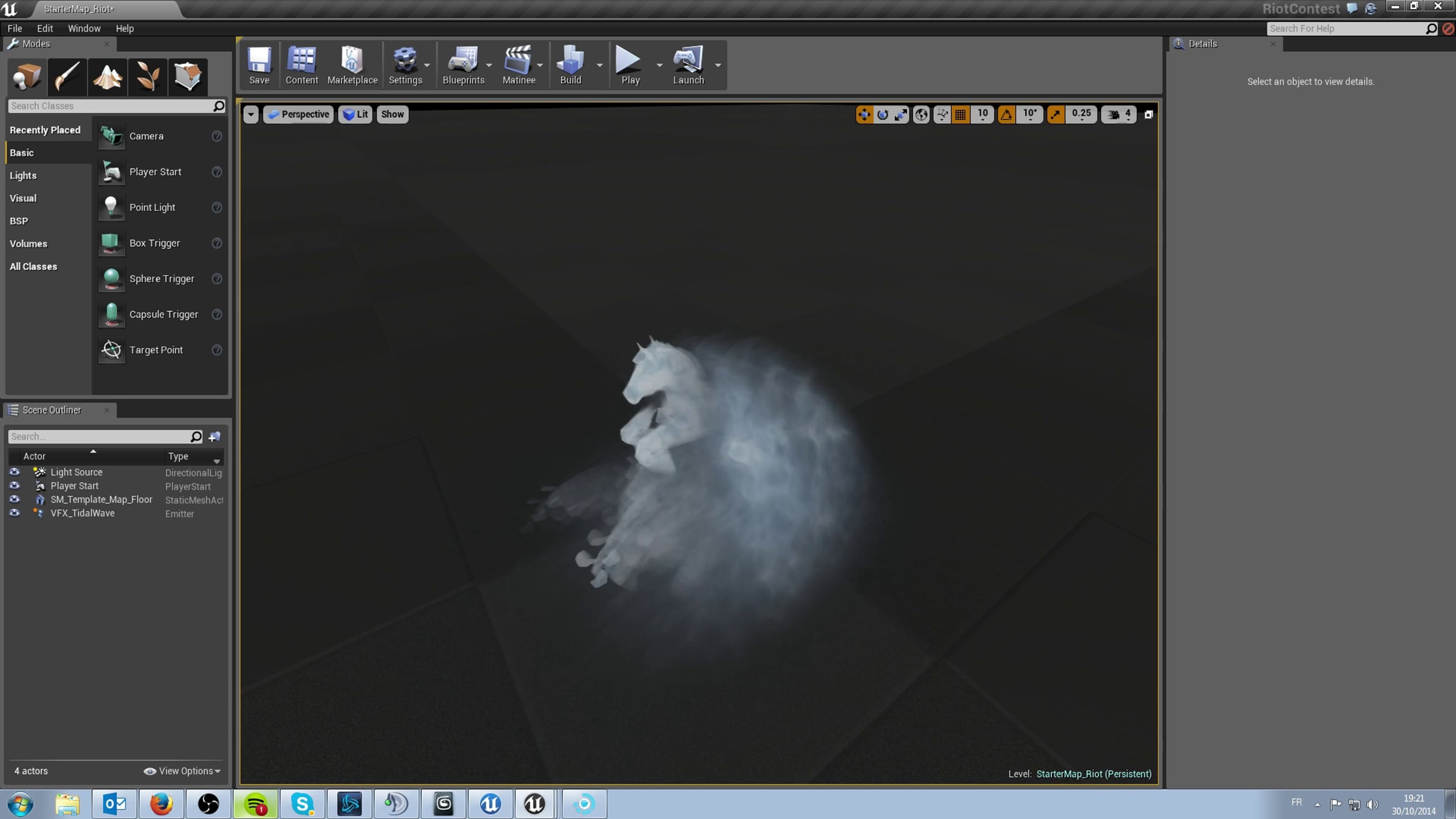This screenshot has width=1456, height=819.
Task: Open Firefox from the taskbar
Action: tap(161, 804)
